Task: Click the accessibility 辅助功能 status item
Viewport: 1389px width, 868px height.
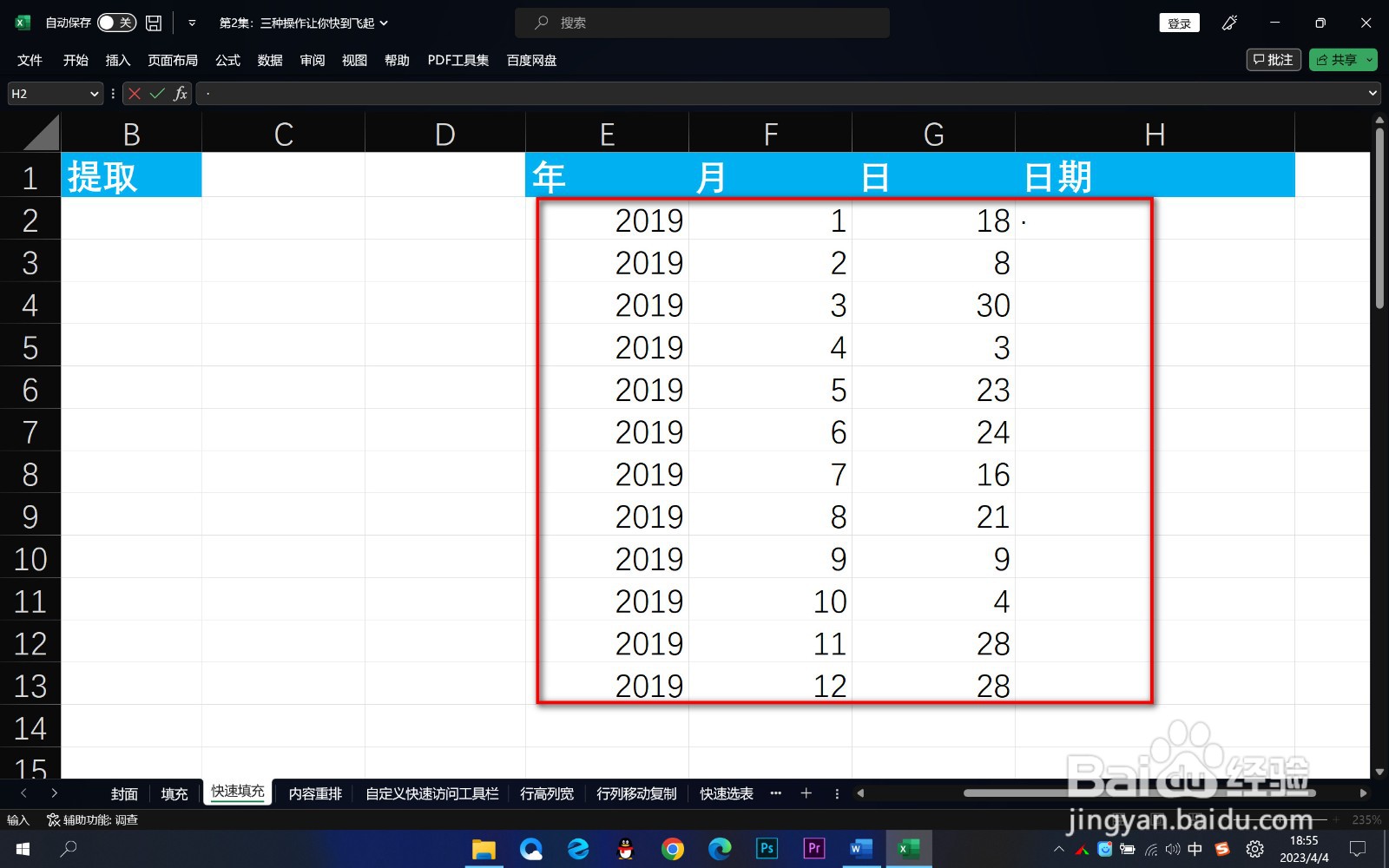Action: [92, 820]
